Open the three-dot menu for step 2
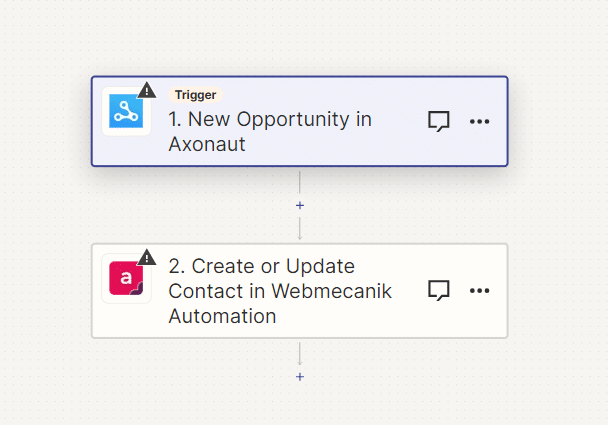The width and height of the screenshot is (608, 425). (480, 290)
